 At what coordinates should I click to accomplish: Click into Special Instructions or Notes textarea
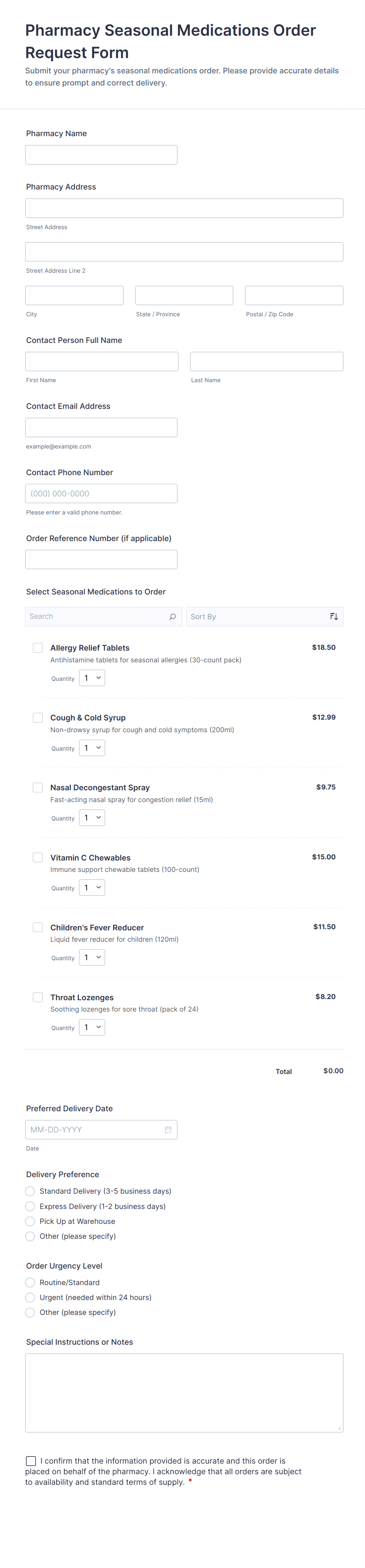(184, 1393)
